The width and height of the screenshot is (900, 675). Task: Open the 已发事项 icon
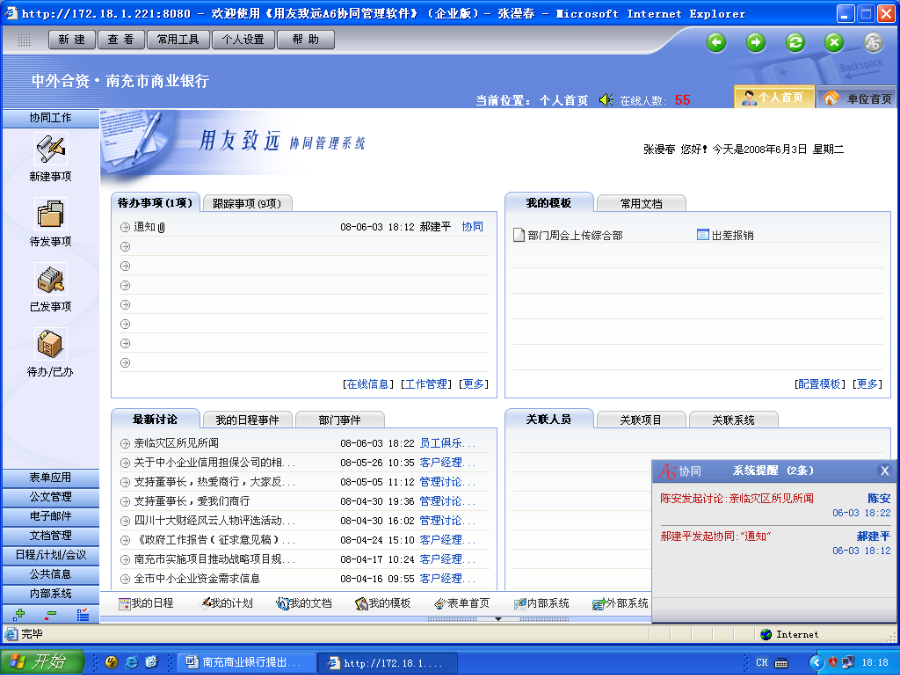point(51,280)
